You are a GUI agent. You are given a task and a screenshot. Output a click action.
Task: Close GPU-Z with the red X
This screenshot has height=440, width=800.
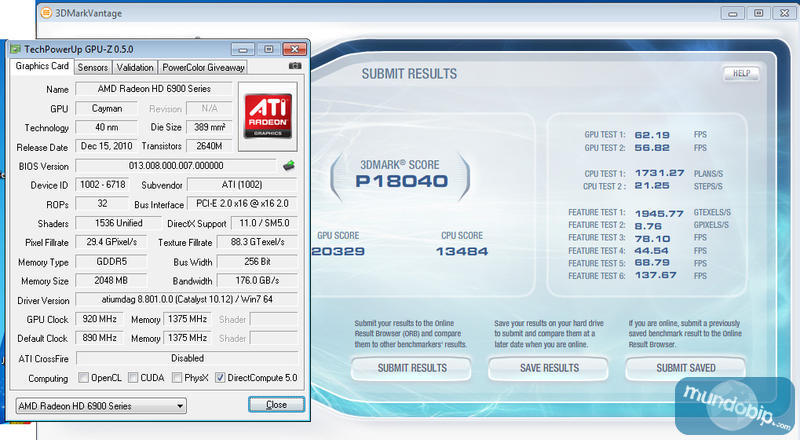294,49
